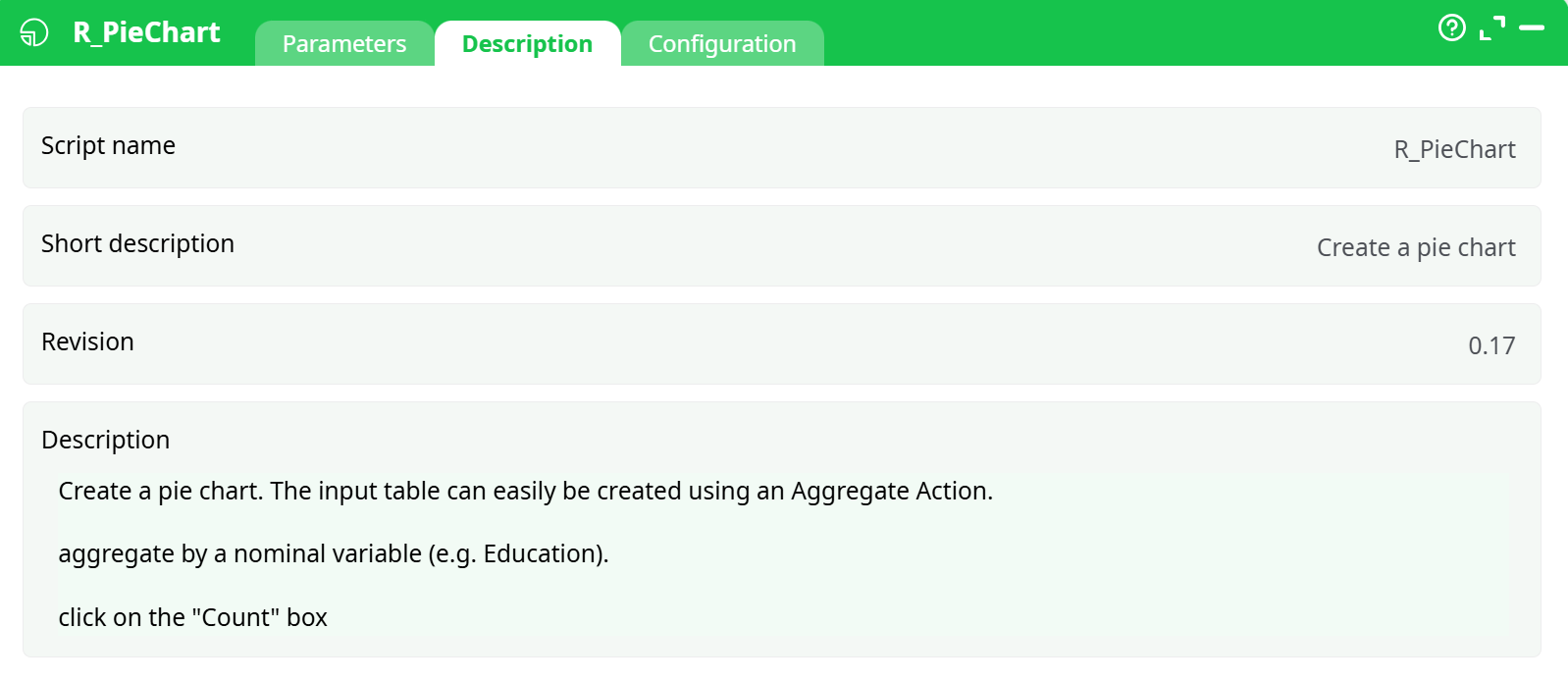Screen dimensions: 1568x681
Task: Click the Revision label
Action: pos(87,341)
